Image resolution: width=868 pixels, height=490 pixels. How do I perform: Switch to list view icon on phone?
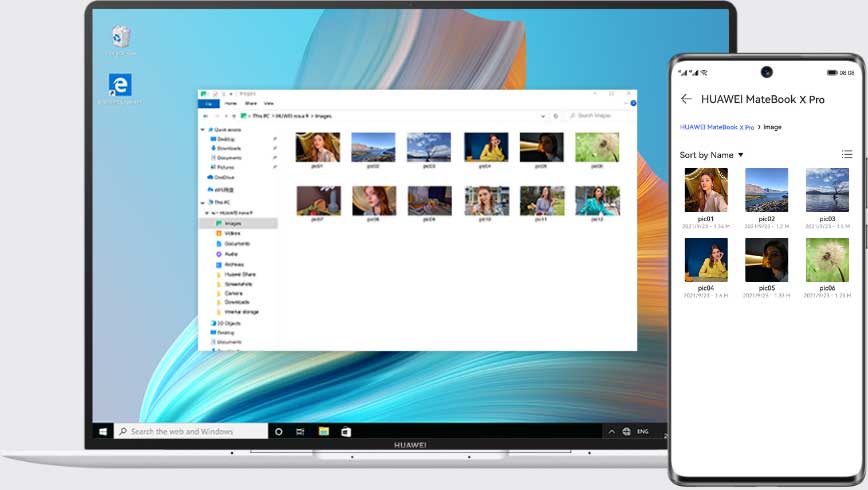click(x=846, y=154)
